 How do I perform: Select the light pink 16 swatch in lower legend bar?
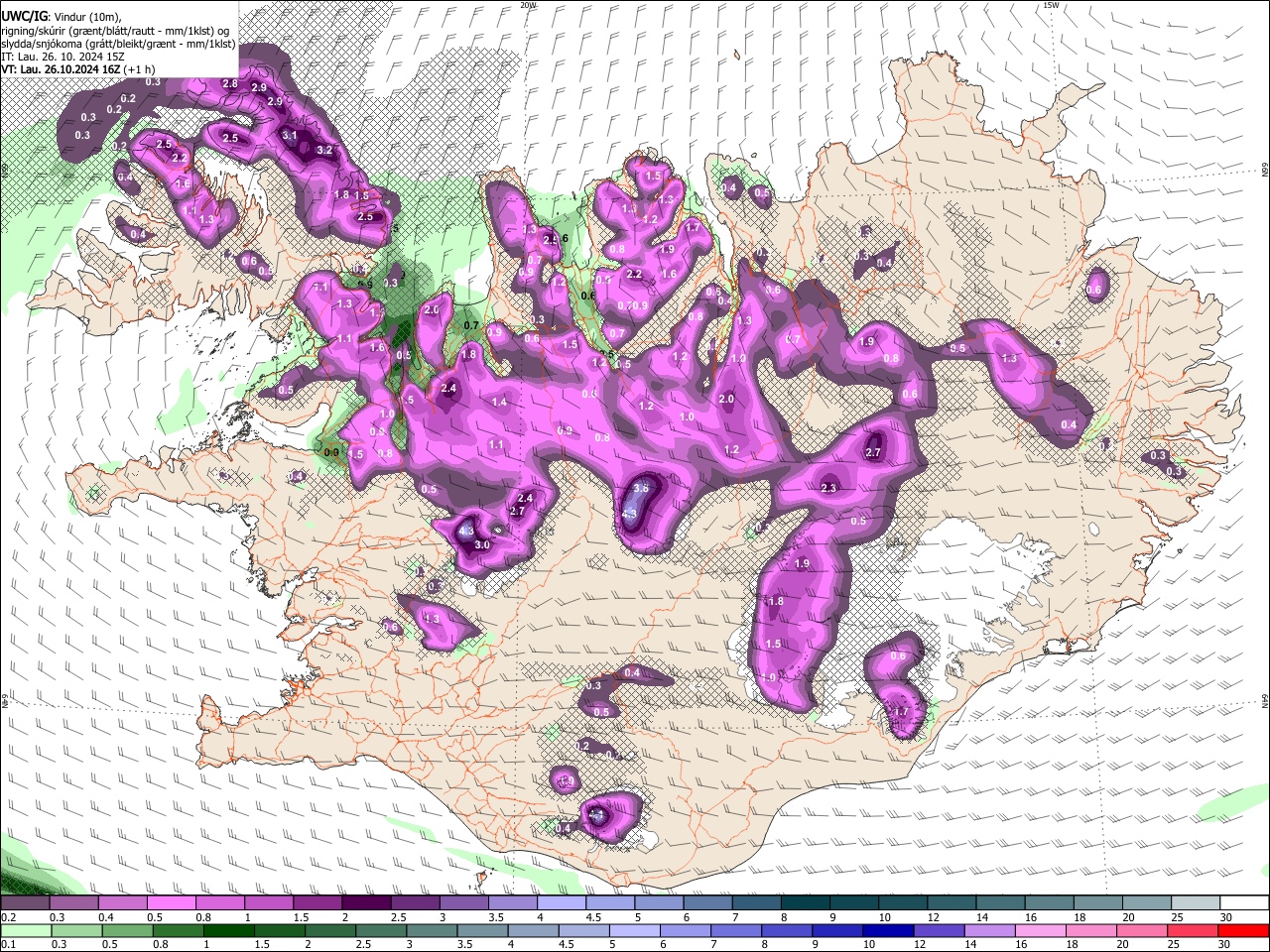point(1042,931)
